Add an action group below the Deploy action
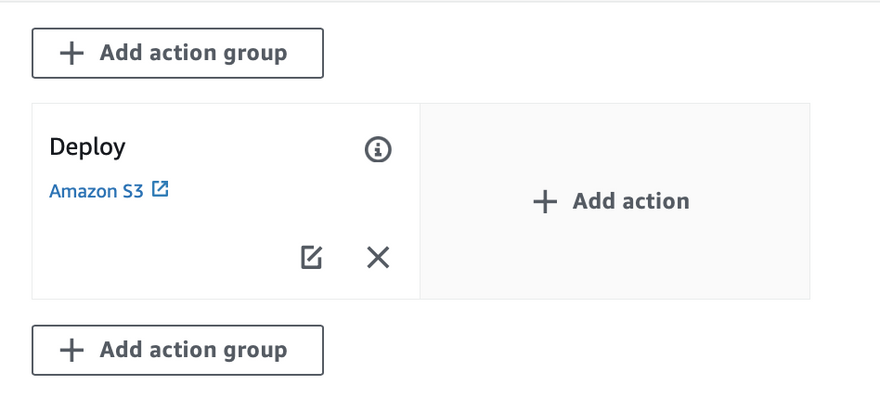The height and width of the screenshot is (408, 880). click(x=177, y=350)
